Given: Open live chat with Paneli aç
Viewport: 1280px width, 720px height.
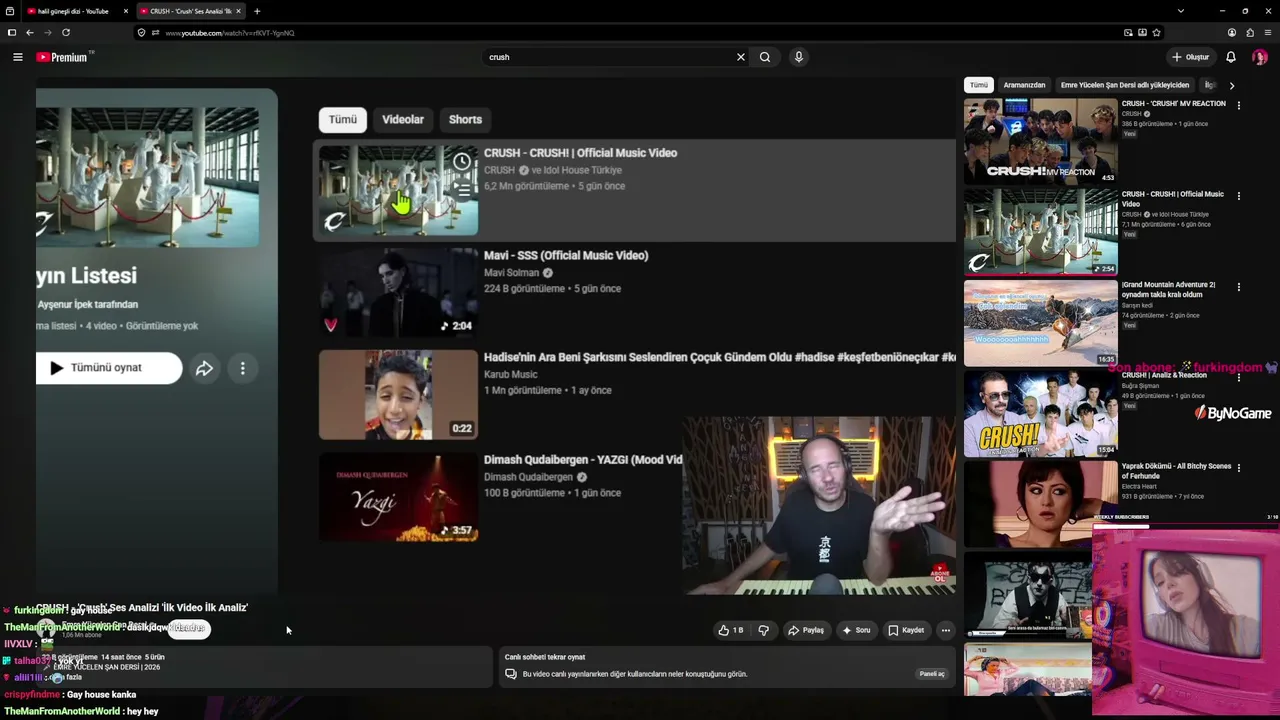Looking at the screenshot, I should click(932, 674).
